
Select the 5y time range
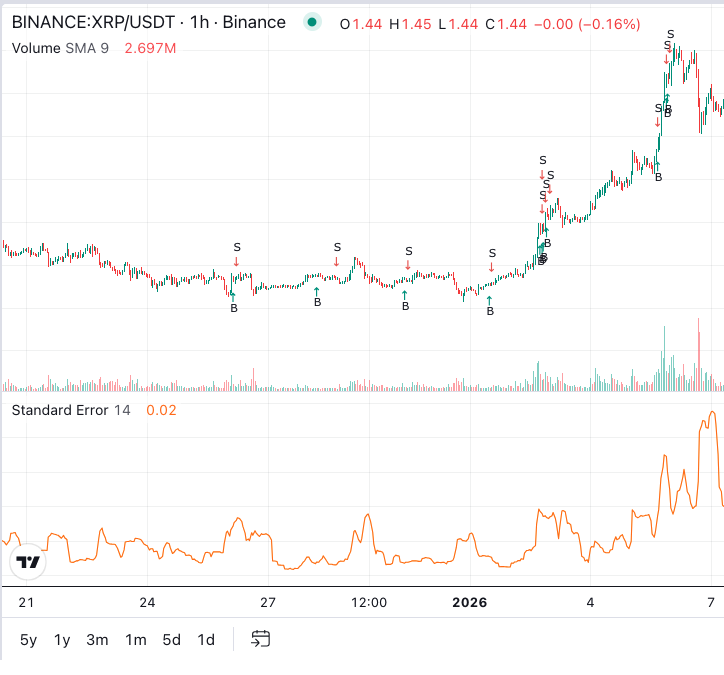click(28, 640)
